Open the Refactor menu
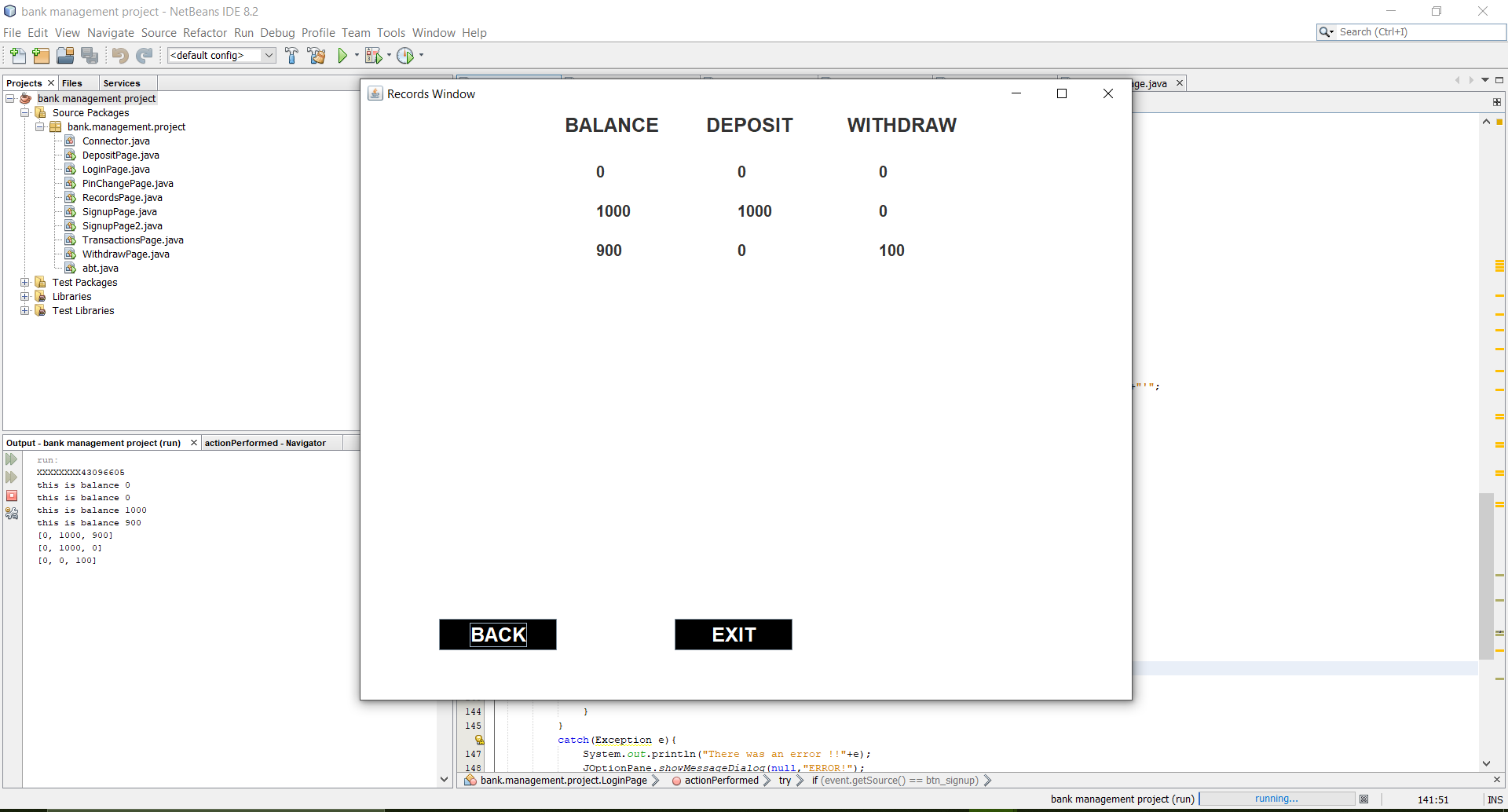The width and height of the screenshot is (1508, 812). 205,32
